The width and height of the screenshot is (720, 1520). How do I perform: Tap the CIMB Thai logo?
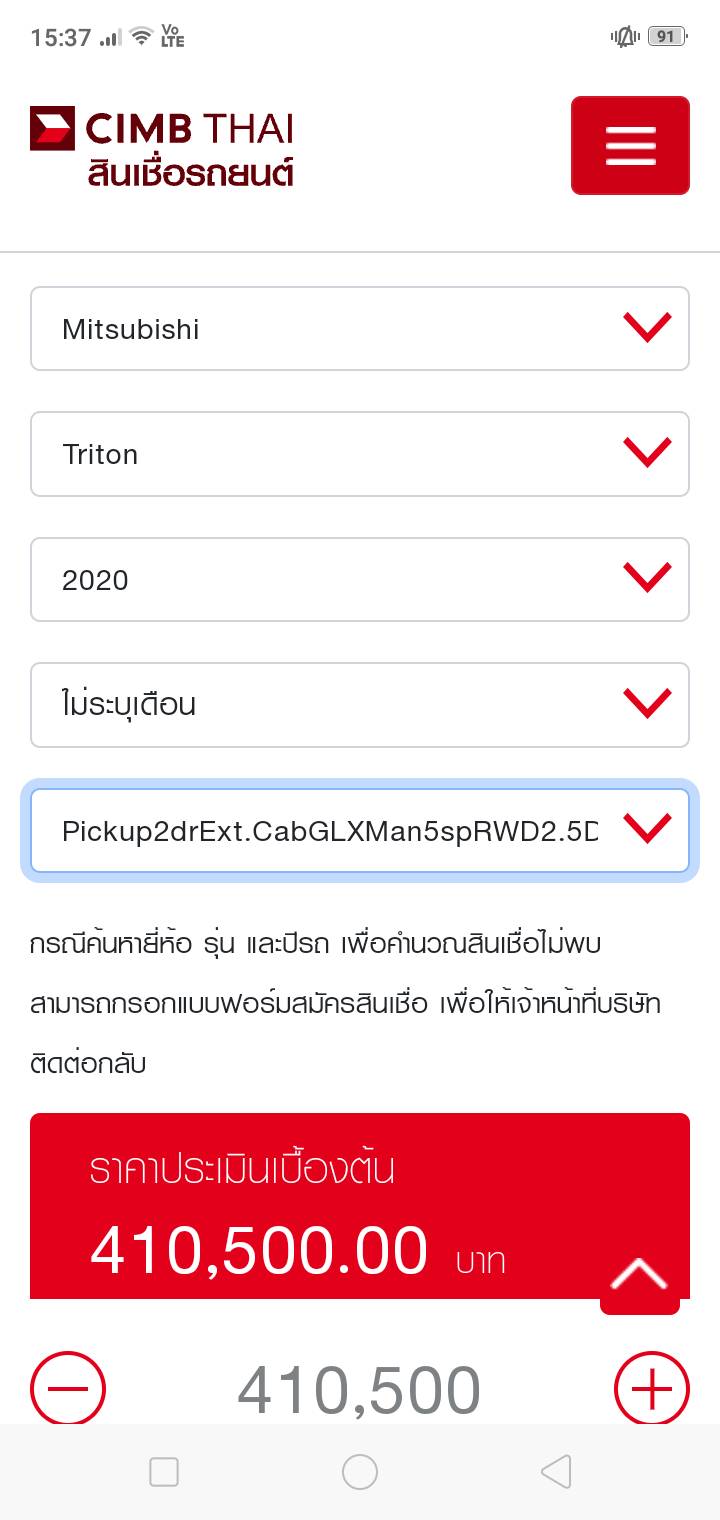(x=162, y=129)
